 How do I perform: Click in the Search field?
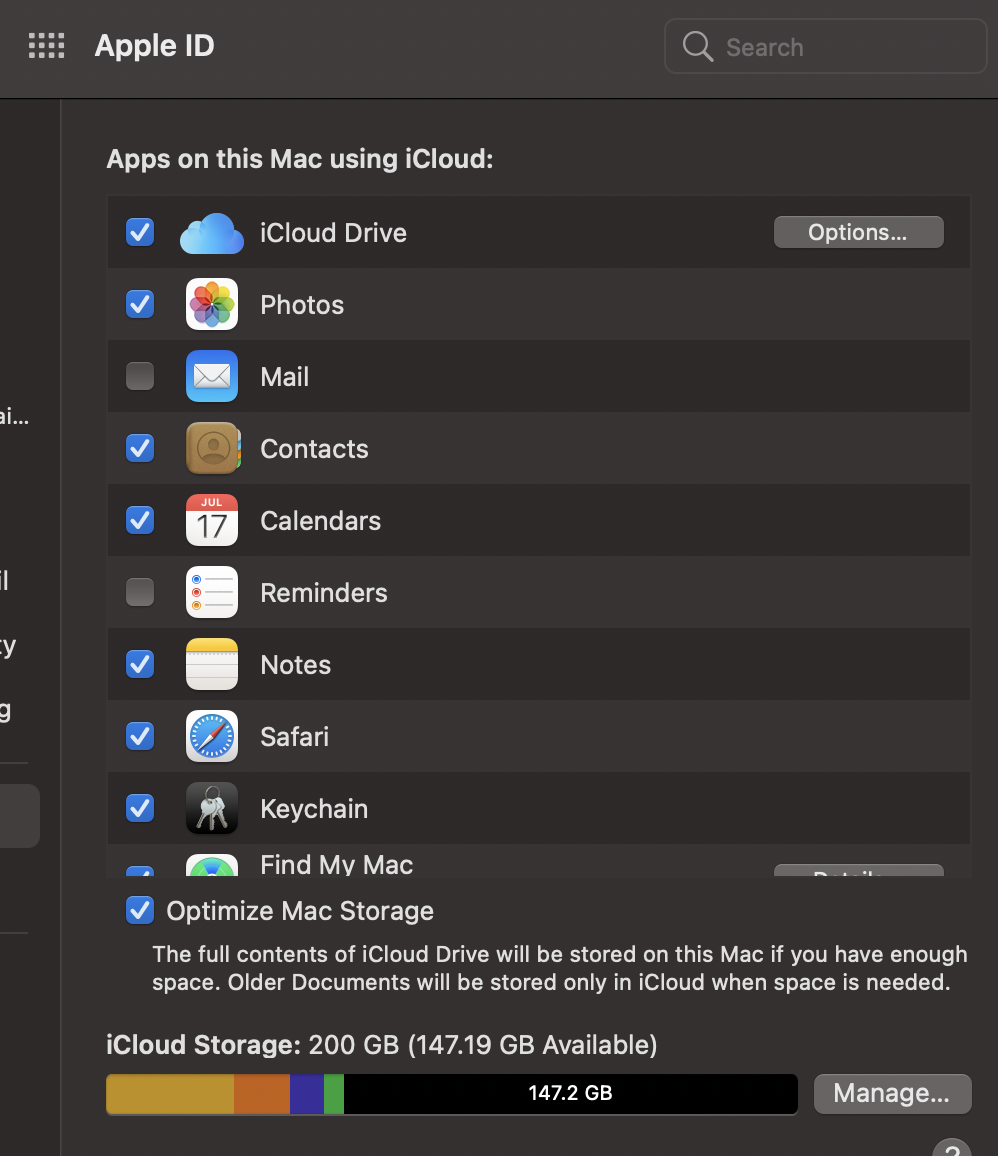pyautogui.click(x=826, y=46)
